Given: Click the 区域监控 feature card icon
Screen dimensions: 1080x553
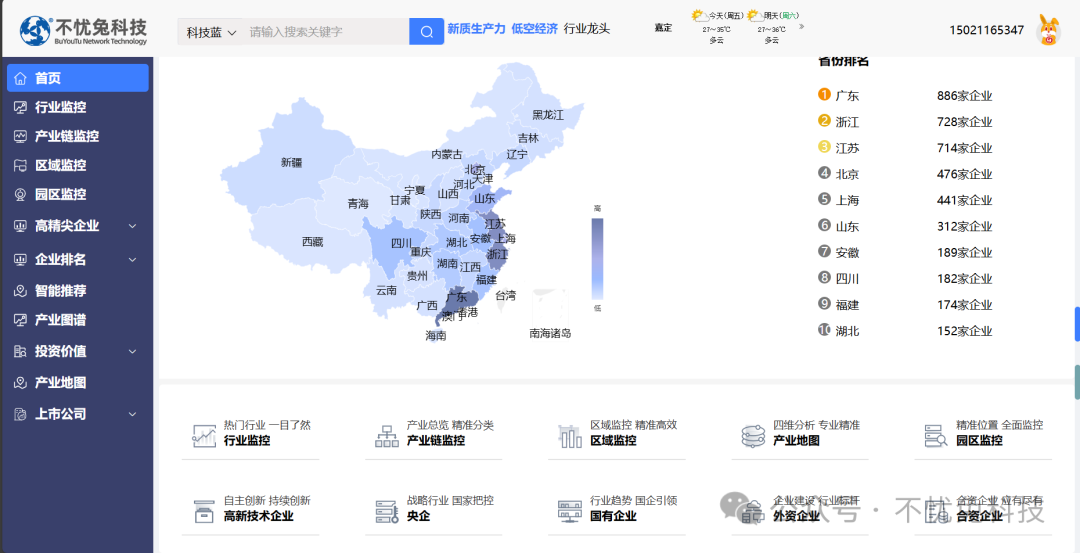Looking at the screenshot, I should coord(570,435).
